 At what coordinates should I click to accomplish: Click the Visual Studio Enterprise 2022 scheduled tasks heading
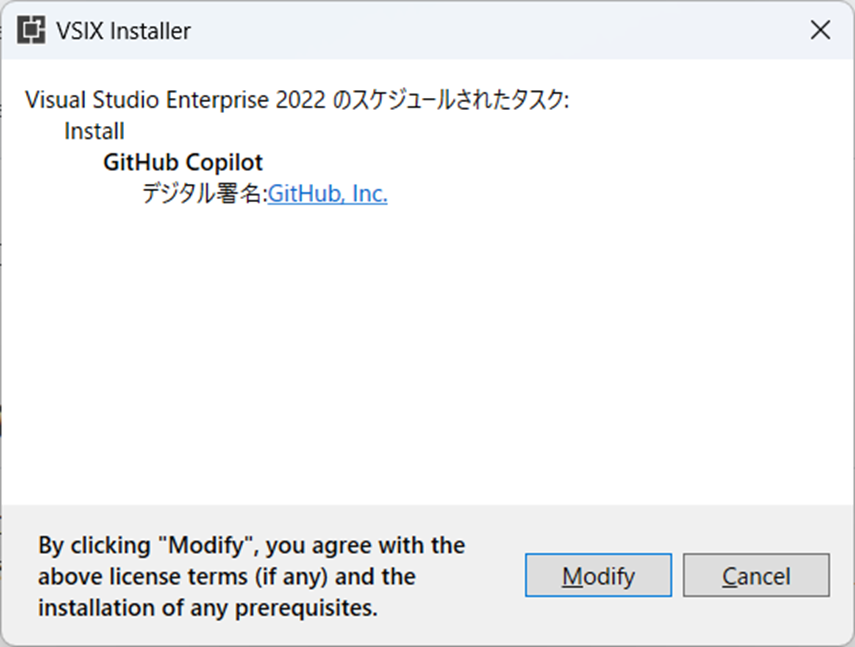(x=297, y=100)
